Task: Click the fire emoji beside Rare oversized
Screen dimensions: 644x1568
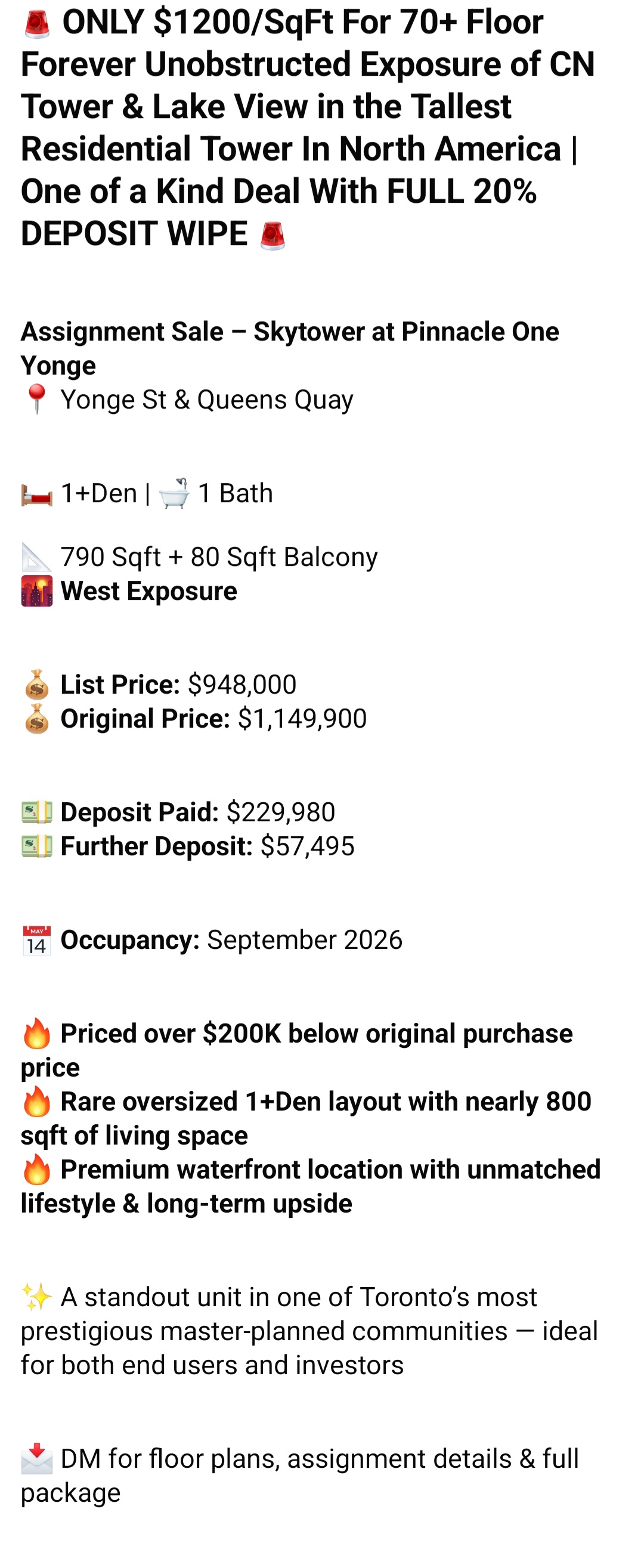Action: [36, 1102]
